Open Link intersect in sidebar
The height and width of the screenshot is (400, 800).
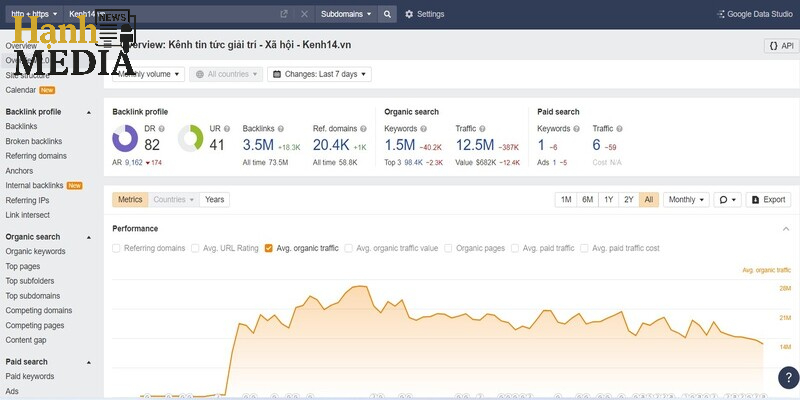[28, 215]
